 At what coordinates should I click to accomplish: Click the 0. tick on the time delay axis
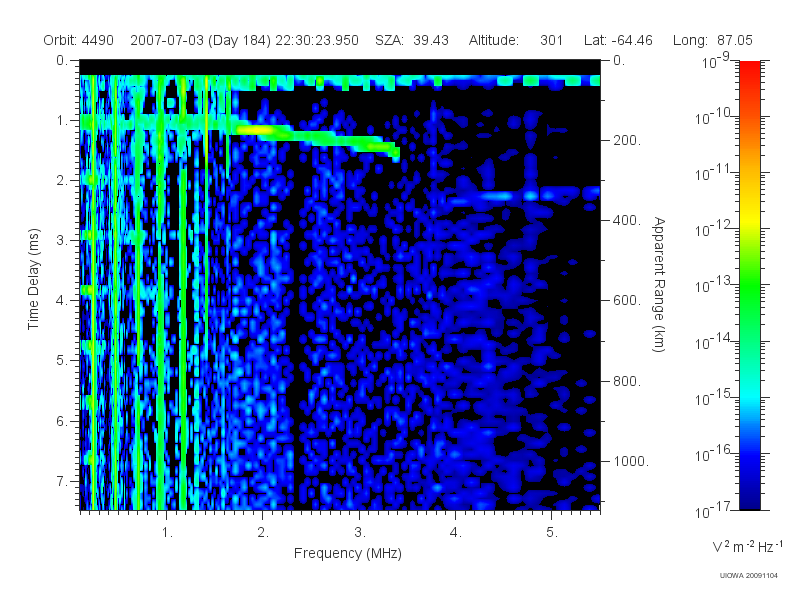point(62,61)
